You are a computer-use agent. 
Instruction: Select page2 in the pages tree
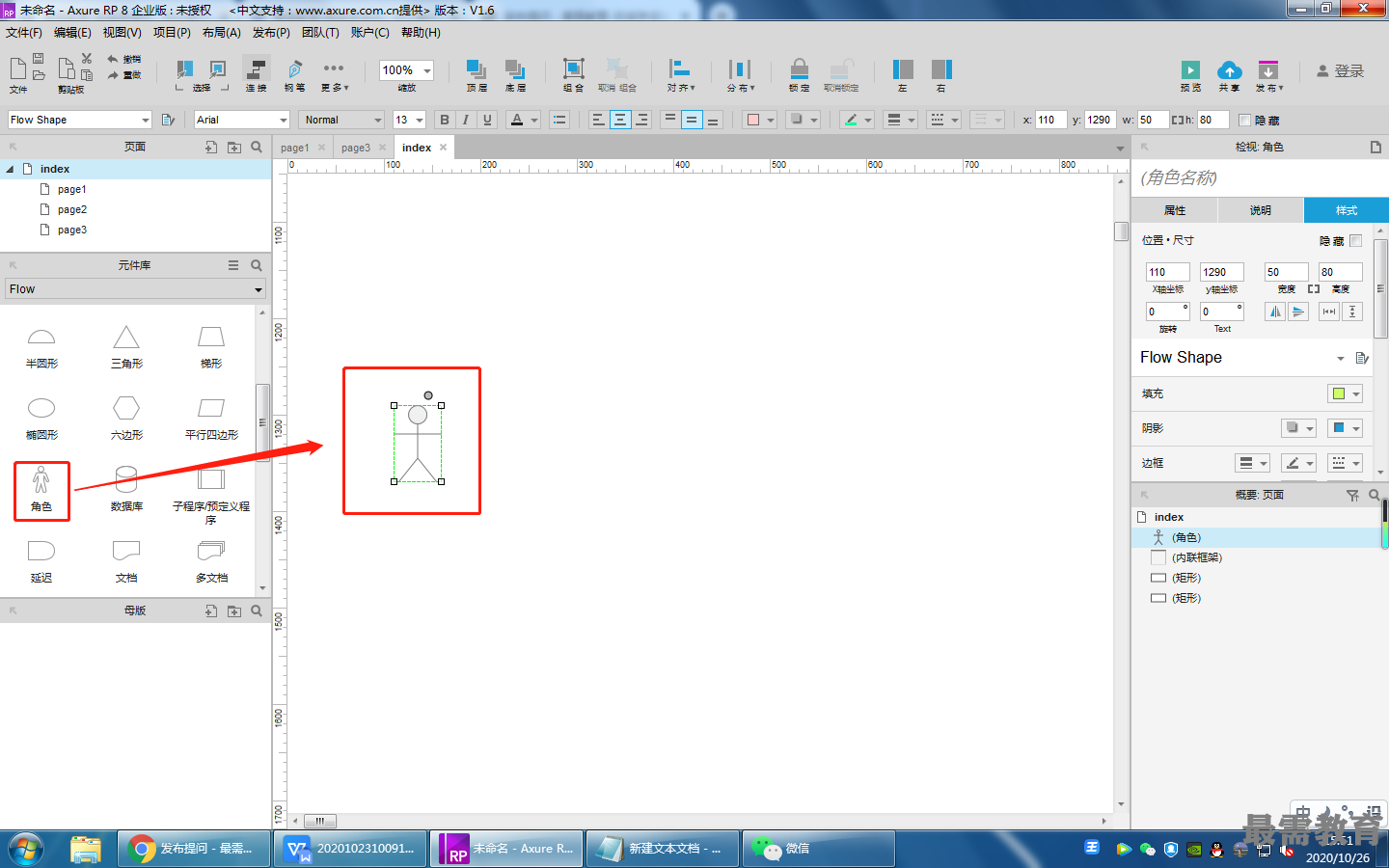pos(72,209)
